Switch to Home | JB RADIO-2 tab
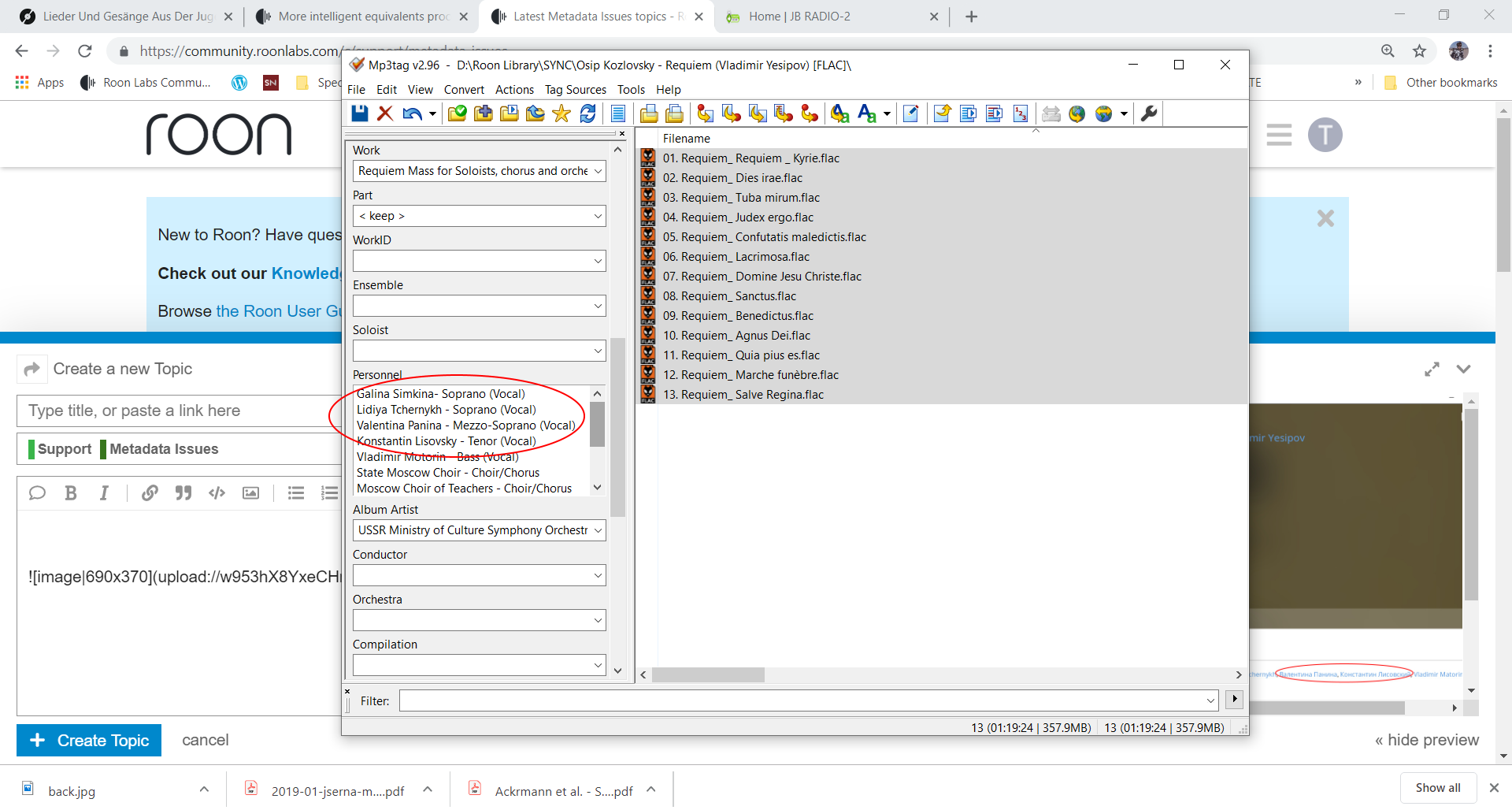Image resolution: width=1512 pixels, height=810 pixels. pyautogui.click(x=831, y=17)
